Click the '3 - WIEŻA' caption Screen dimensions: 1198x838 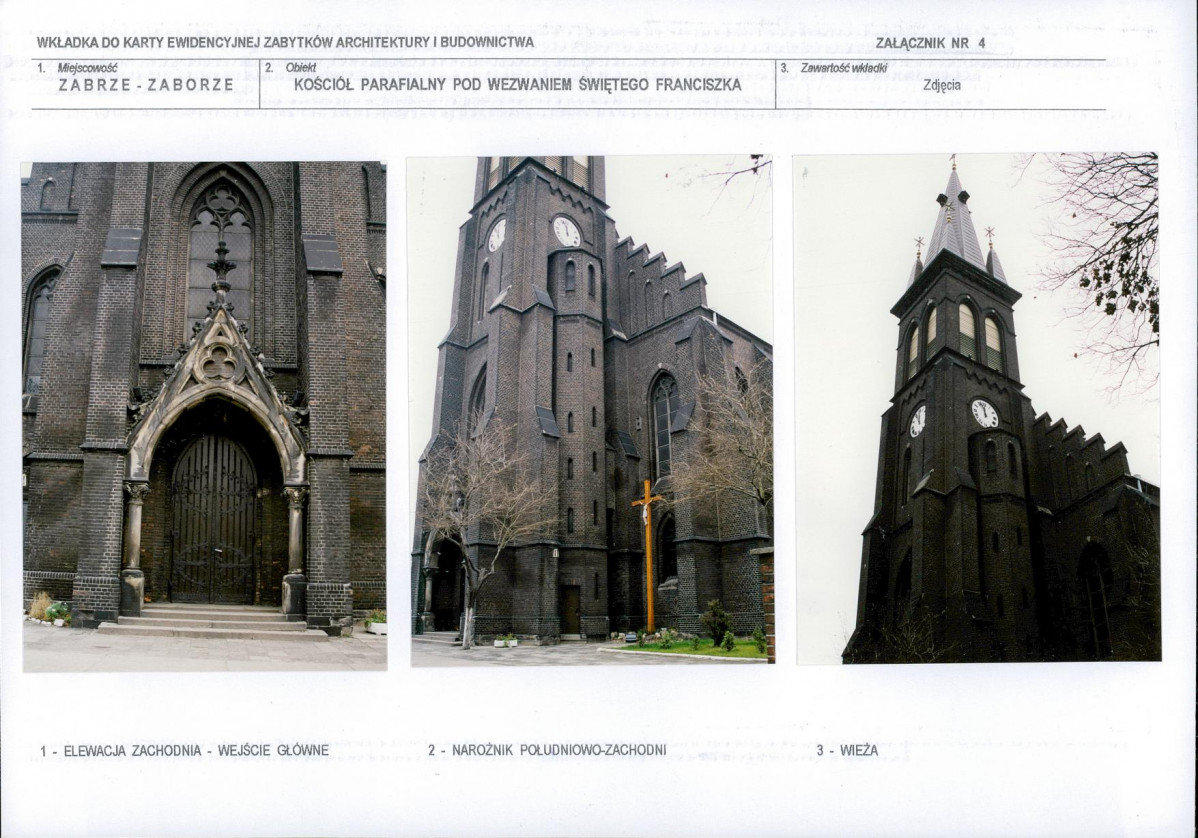(847, 750)
